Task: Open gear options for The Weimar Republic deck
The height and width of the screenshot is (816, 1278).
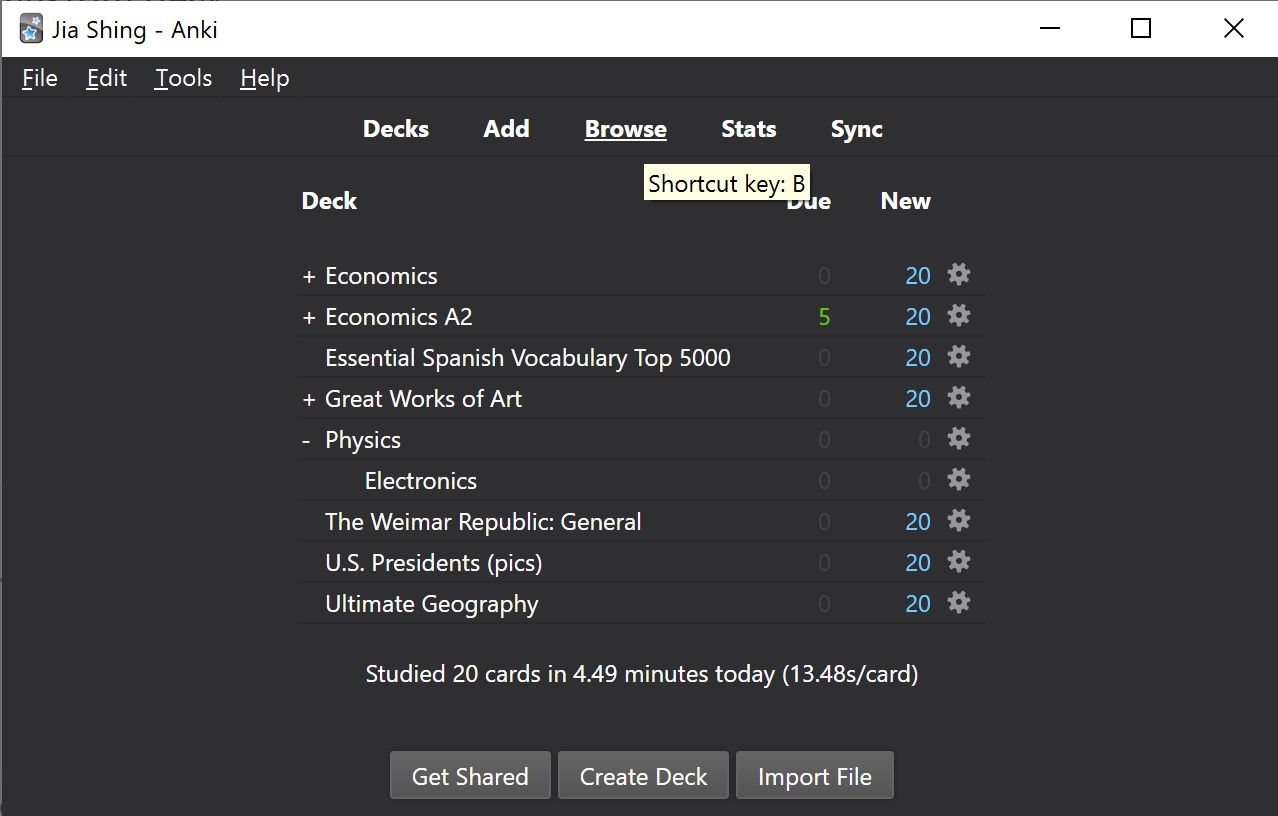Action: (959, 521)
